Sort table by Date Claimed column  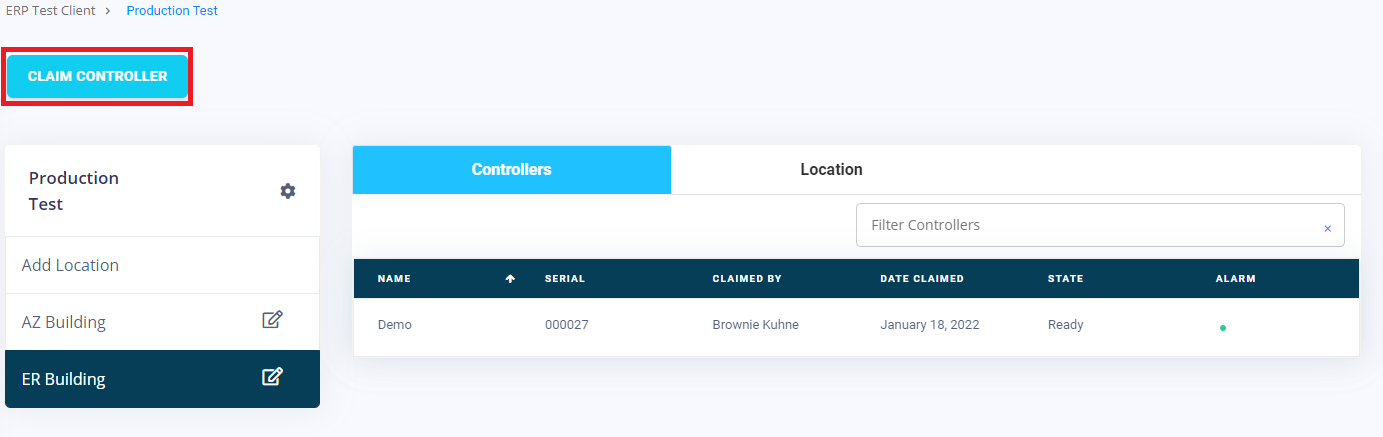[x=921, y=279]
